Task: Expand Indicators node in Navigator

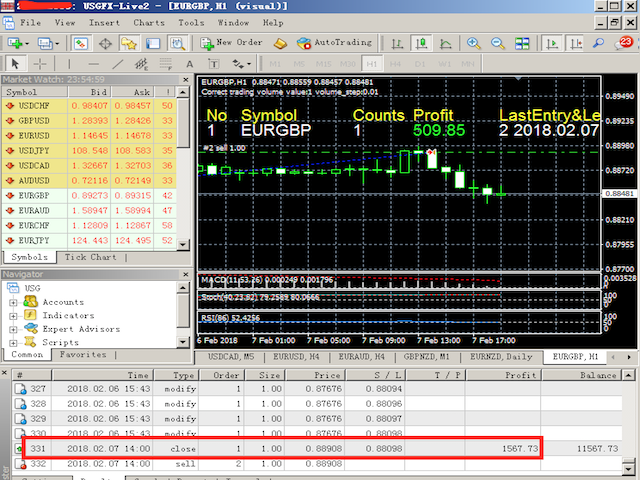Action: [x=13, y=316]
